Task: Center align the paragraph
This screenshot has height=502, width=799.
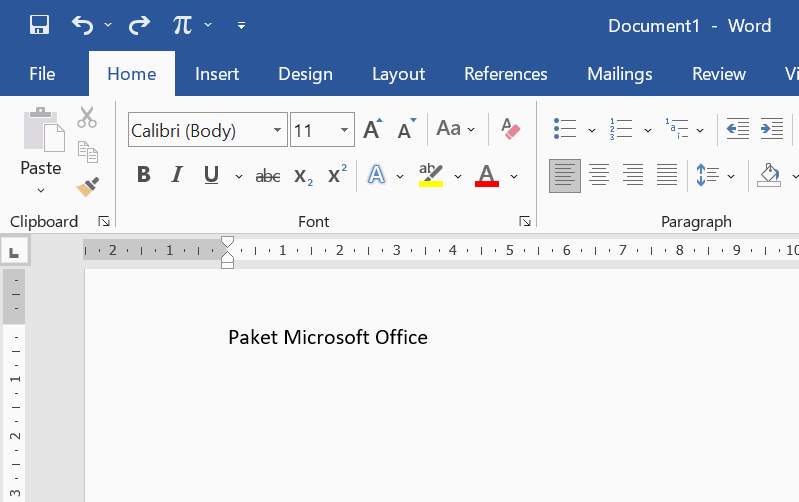Action: (599, 175)
